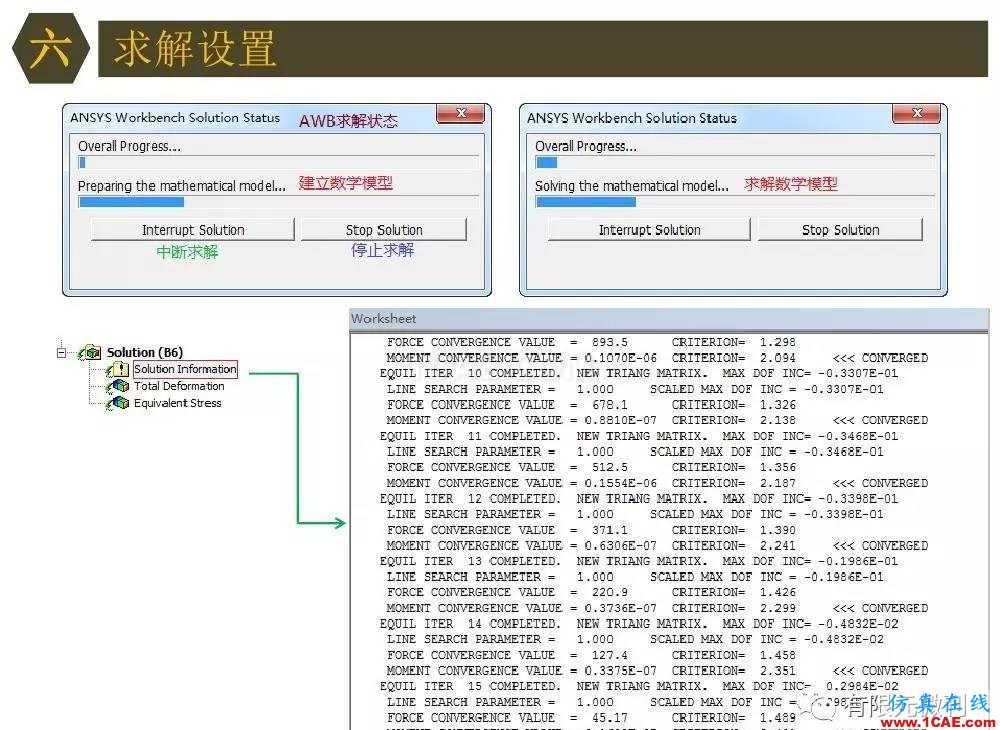Image resolution: width=1000 pixels, height=730 pixels.
Task: Click the 'EQUIL ITER 15 COMPLETED' line
Action: click(x=638, y=687)
